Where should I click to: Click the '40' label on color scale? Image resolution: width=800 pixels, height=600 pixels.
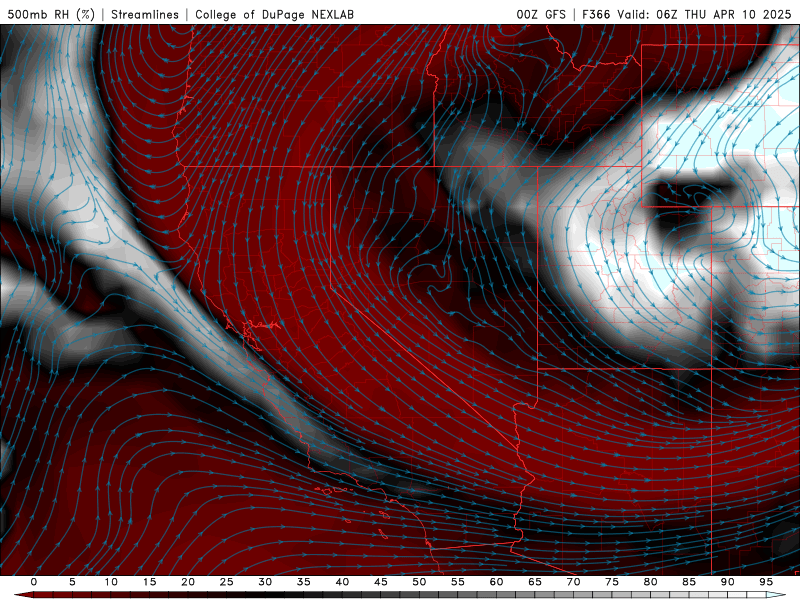[342, 582]
